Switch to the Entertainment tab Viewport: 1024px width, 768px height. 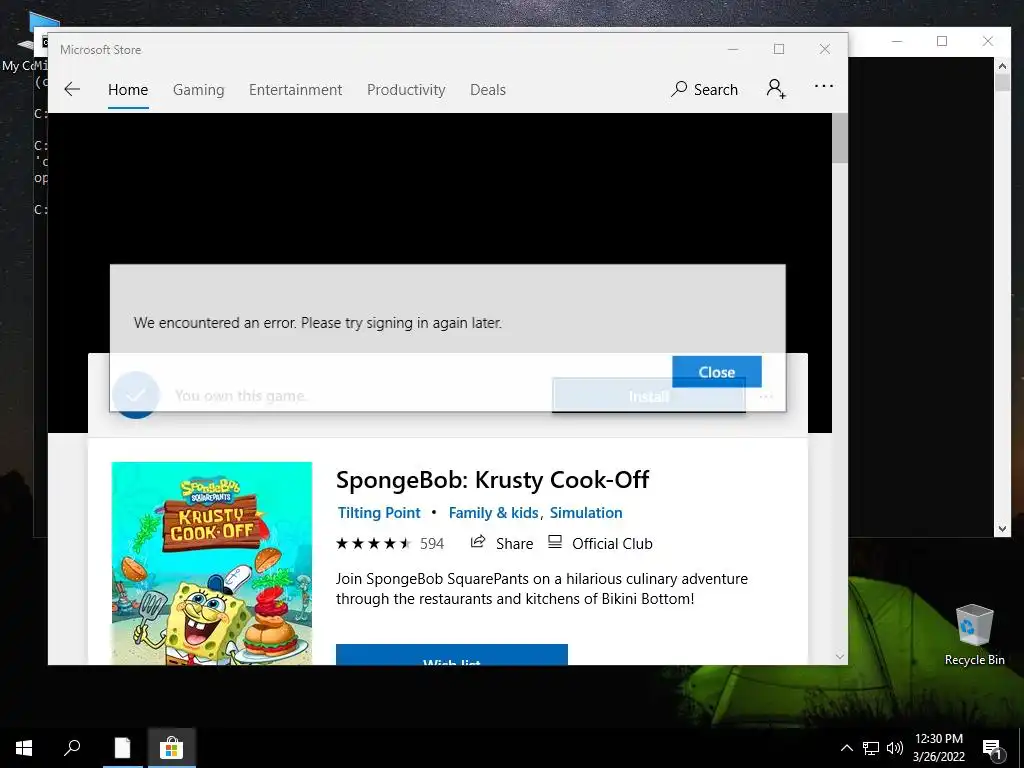295,89
